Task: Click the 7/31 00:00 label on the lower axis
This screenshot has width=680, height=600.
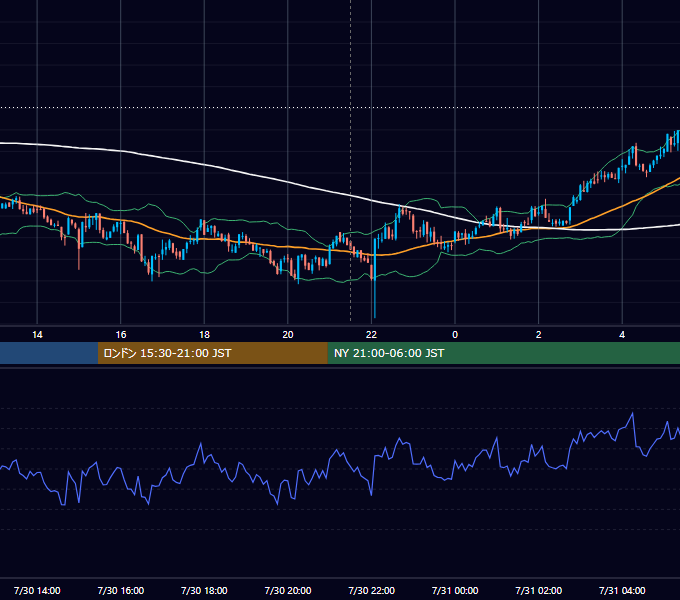Action: (x=455, y=590)
